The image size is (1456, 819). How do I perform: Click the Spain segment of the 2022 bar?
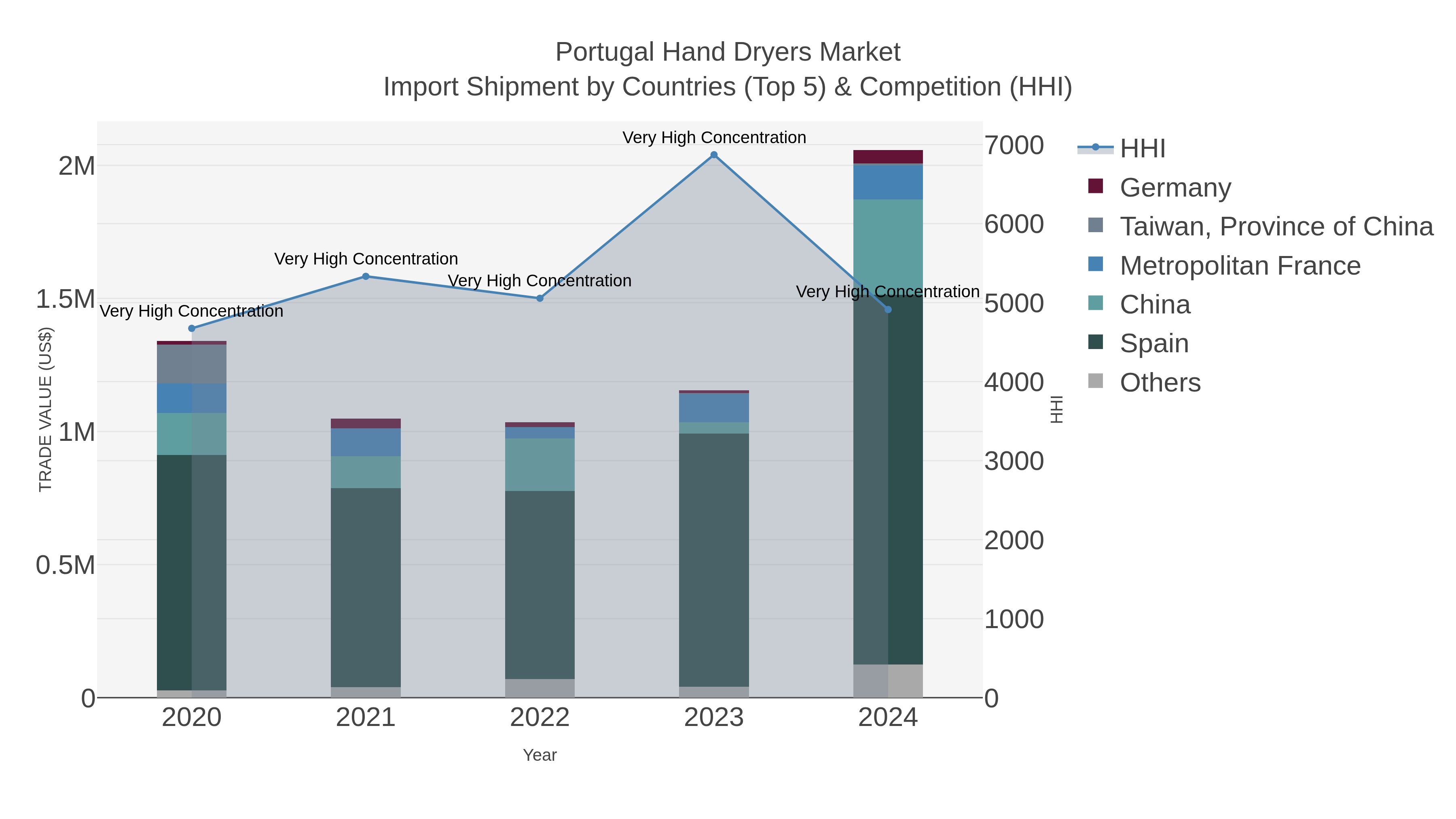(540, 585)
